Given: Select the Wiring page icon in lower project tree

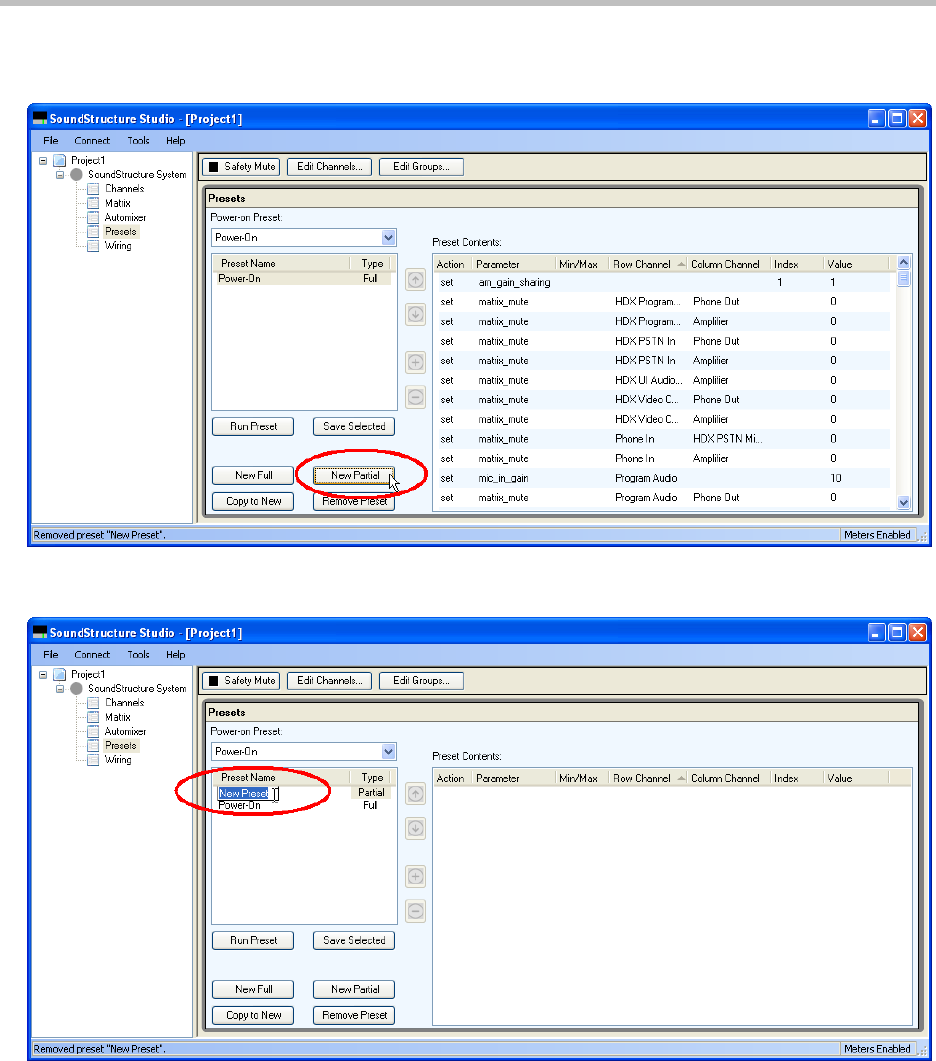Looking at the screenshot, I should pos(94,760).
